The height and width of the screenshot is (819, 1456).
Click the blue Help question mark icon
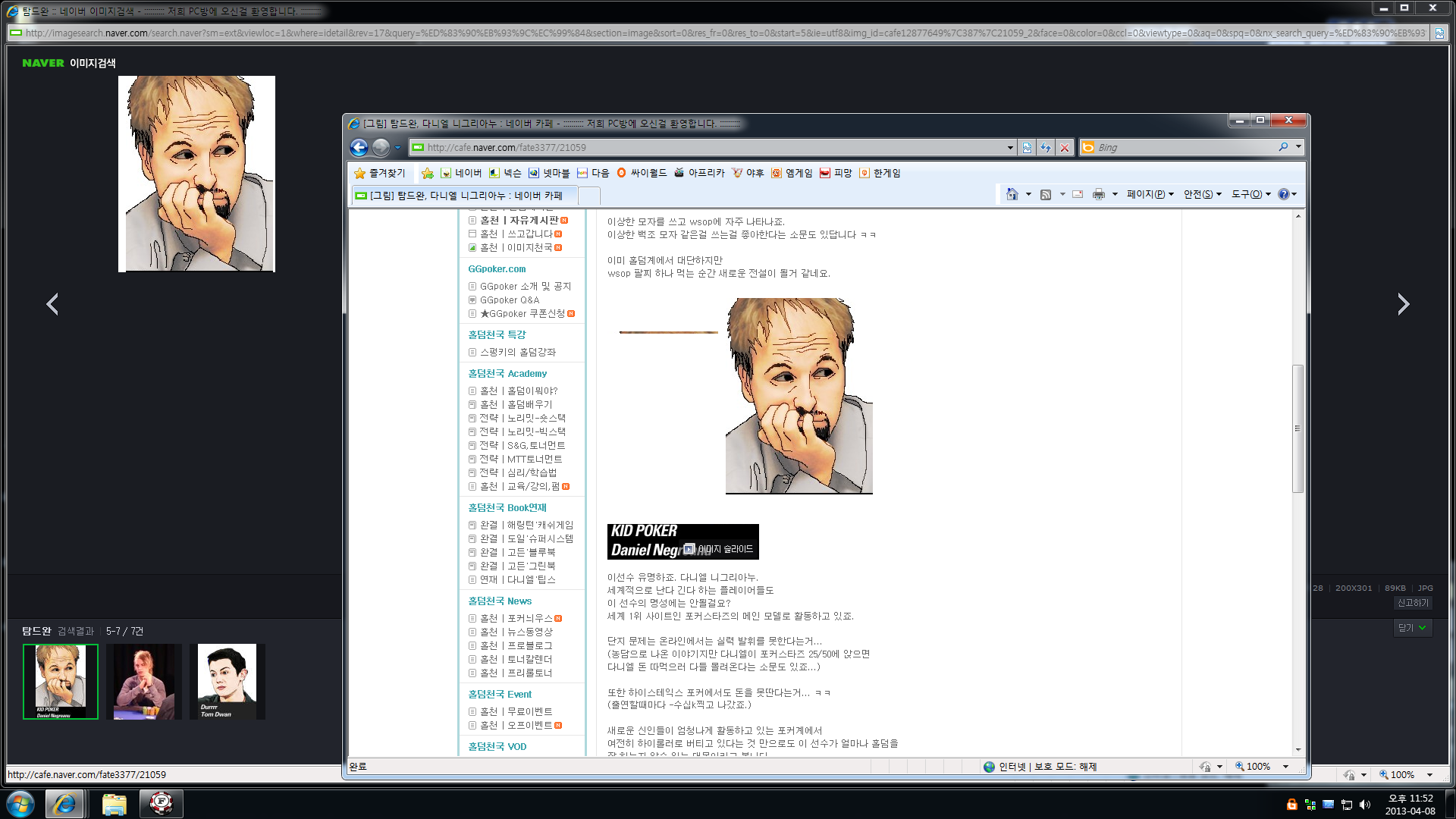(1283, 194)
